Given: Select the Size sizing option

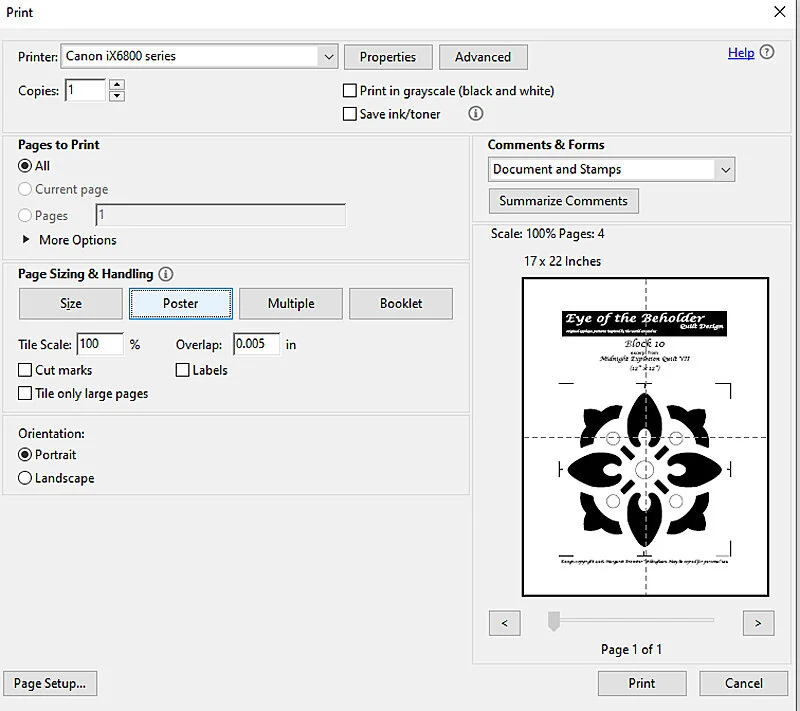Looking at the screenshot, I should (71, 303).
